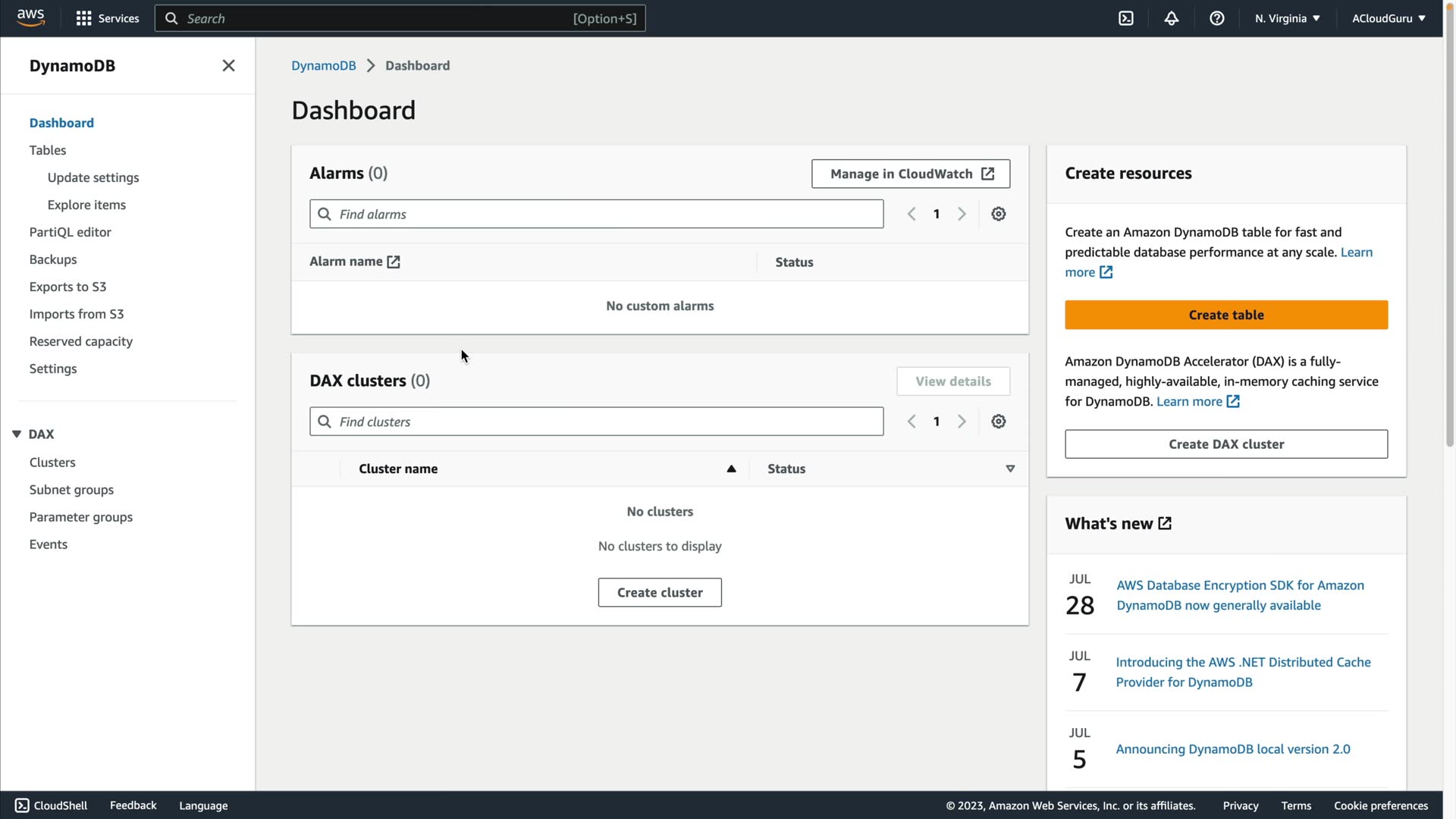Image resolution: width=1456 pixels, height=819 pixels.
Task: Open the notifications bell
Action: [1172, 18]
